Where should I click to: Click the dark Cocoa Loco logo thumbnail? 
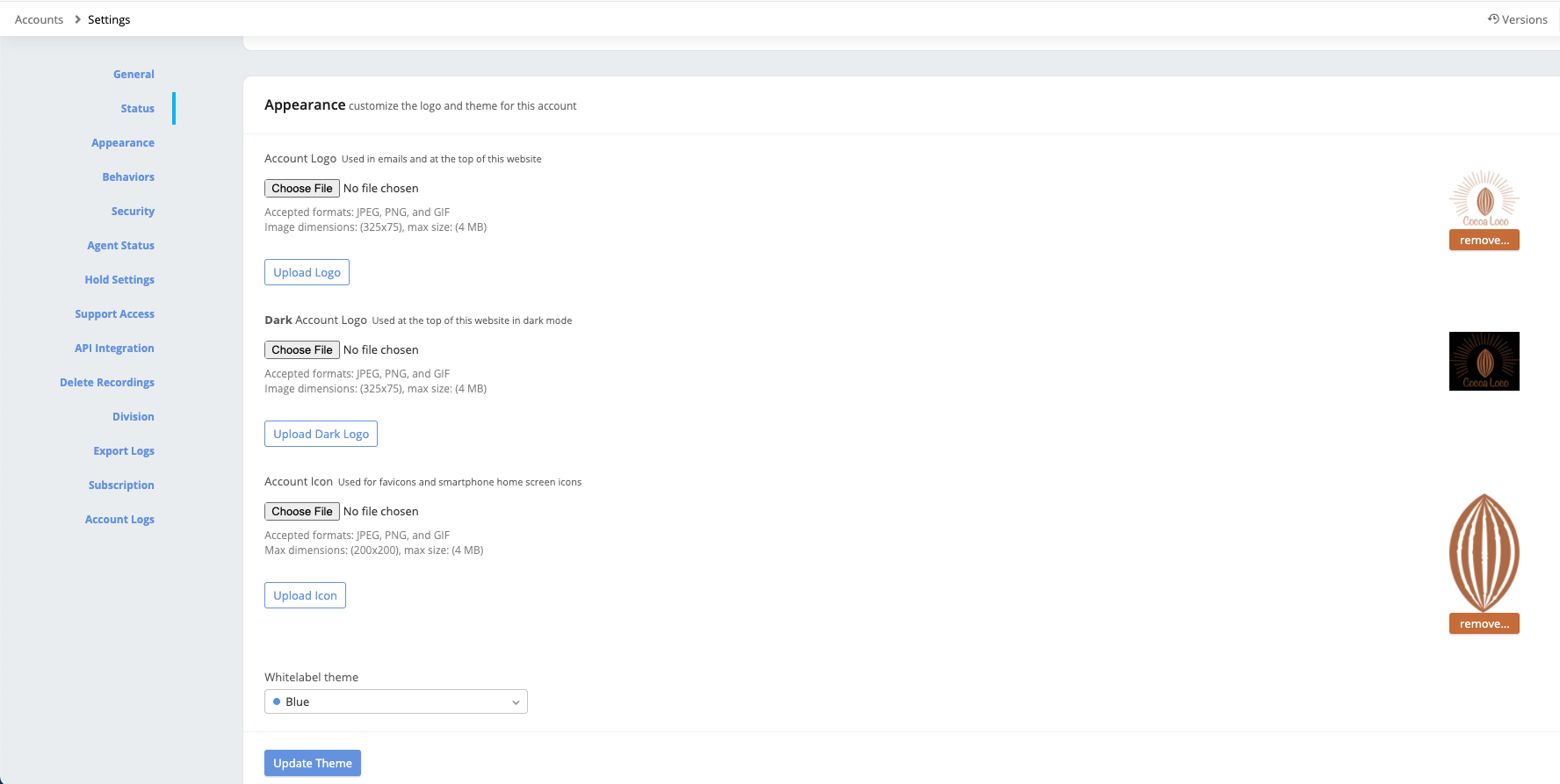[x=1484, y=361]
